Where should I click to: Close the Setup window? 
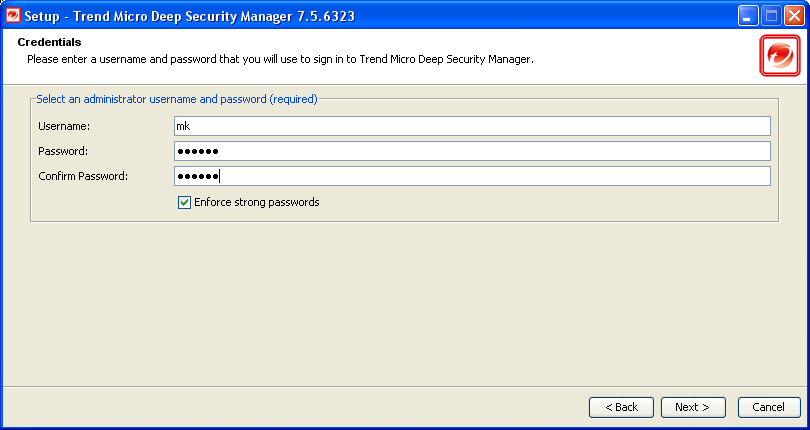coord(794,16)
